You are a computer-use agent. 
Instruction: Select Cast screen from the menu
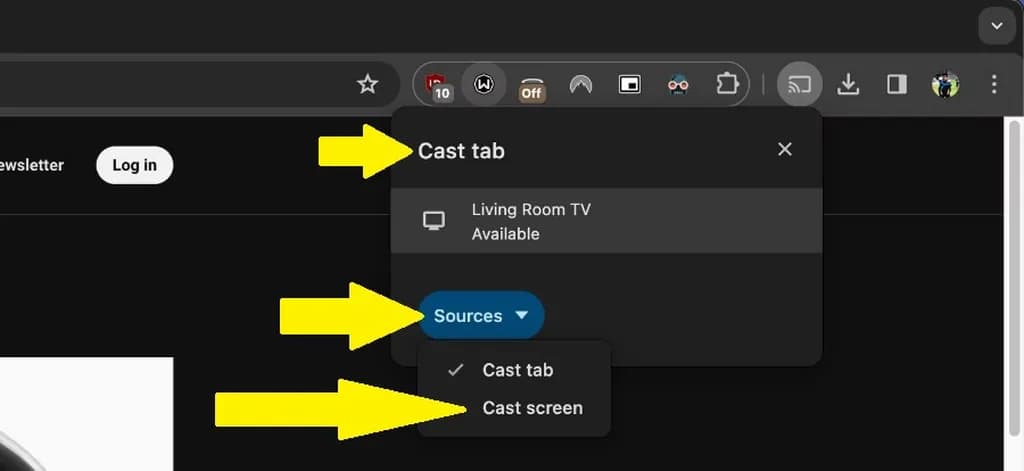coord(532,408)
